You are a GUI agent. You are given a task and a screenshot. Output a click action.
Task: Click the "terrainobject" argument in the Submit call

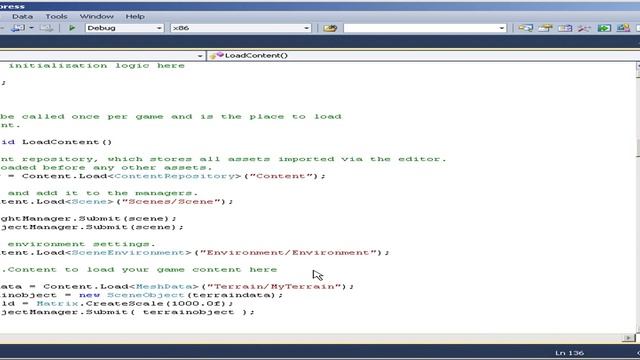click(x=188, y=312)
